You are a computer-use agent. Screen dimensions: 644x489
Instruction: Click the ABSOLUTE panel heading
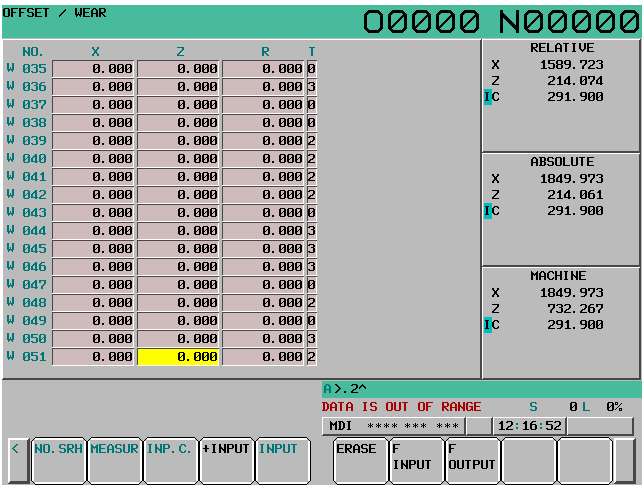[x=562, y=162]
